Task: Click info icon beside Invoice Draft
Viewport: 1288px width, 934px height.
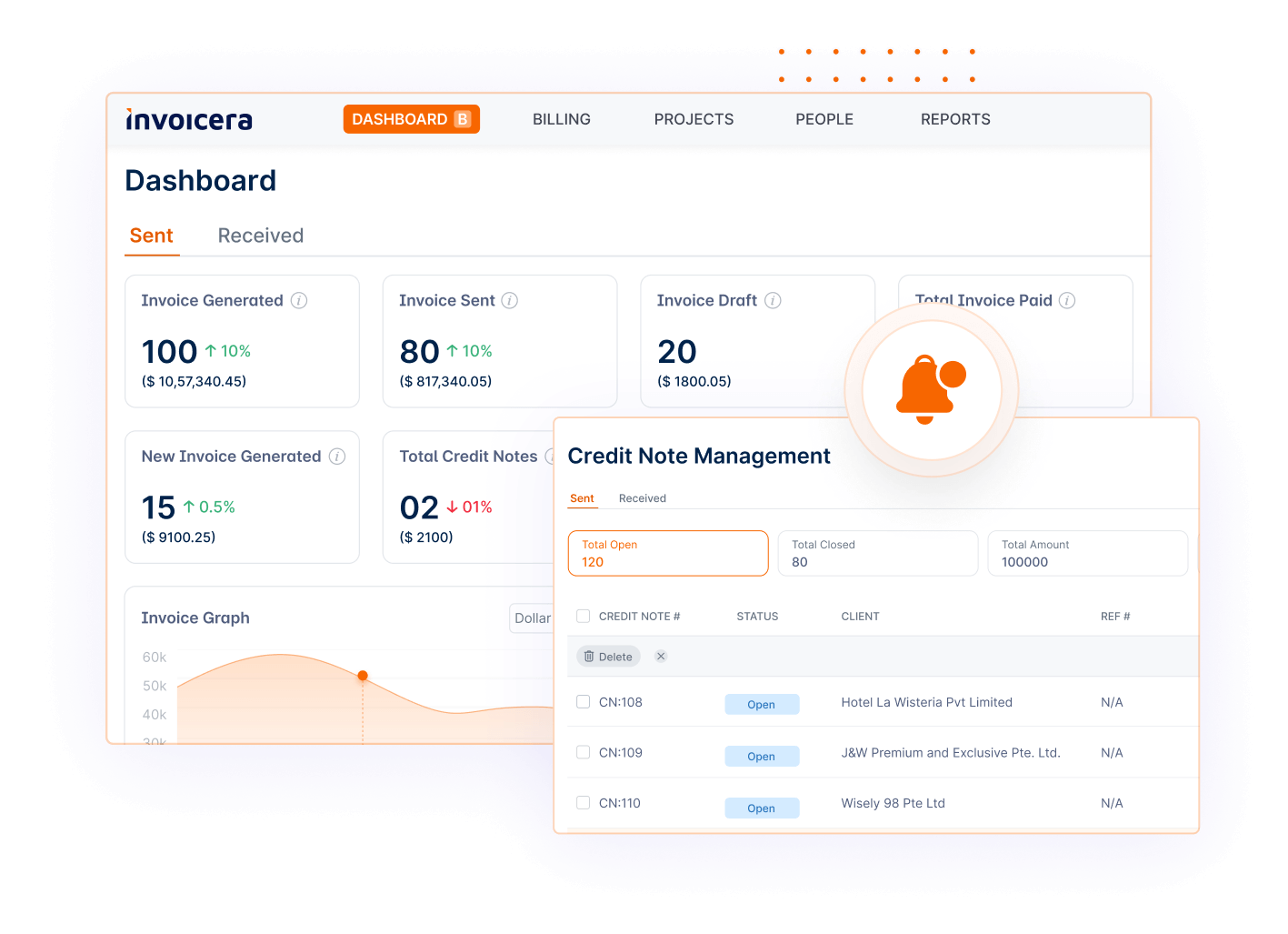Action: pyautogui.click(x=773, y=300)
